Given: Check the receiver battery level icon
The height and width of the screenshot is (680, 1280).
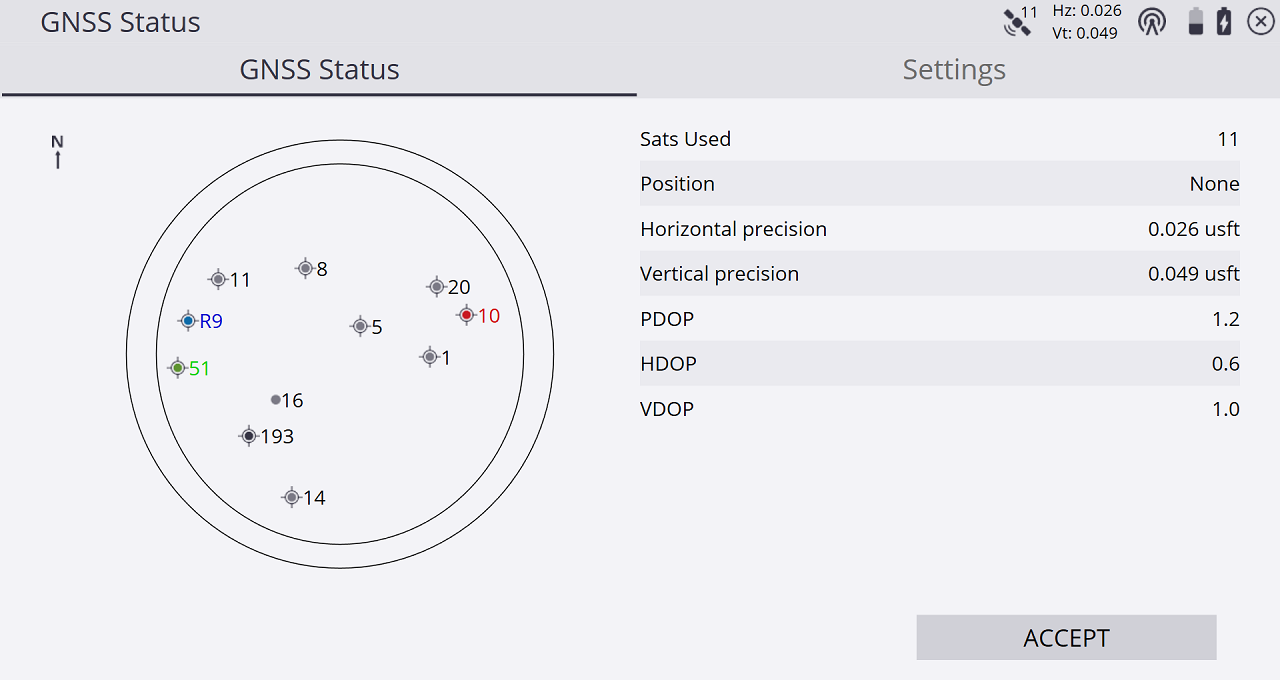Looking at the screenshot, I should pyautogui.click(x=1195, y=21).
